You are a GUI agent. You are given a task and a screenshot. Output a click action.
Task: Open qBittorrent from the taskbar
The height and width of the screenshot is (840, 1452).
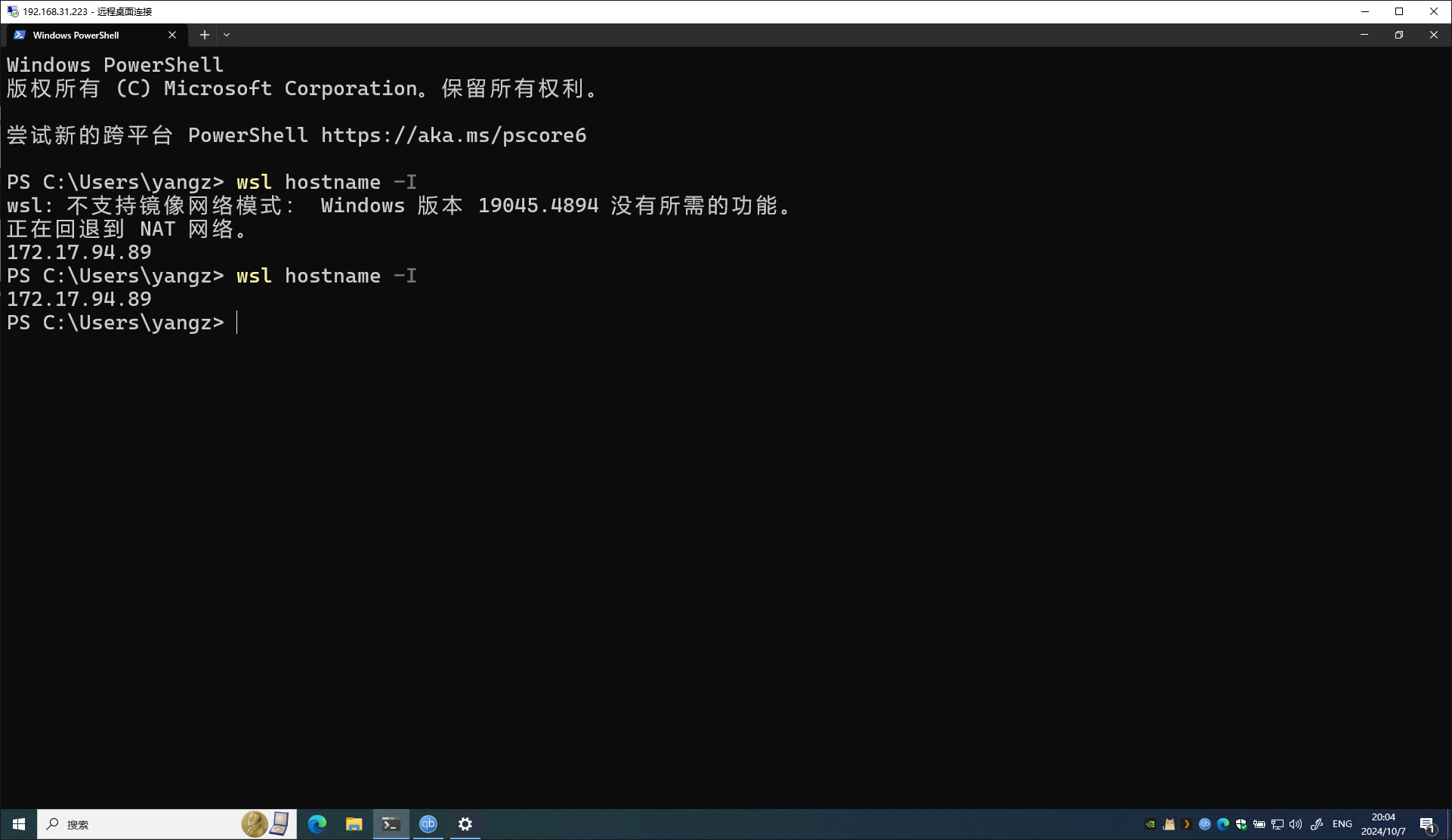click(x=428, y=824)
